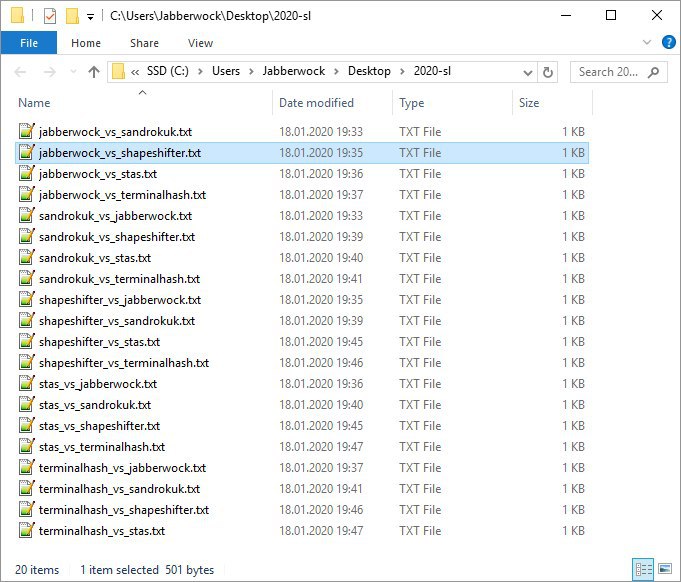Screen dimensions: 681x582
Task: Click the terminalhash_vs_shapeshifter.txt file name
Action: pyautogui.click(x=124, y=510)
